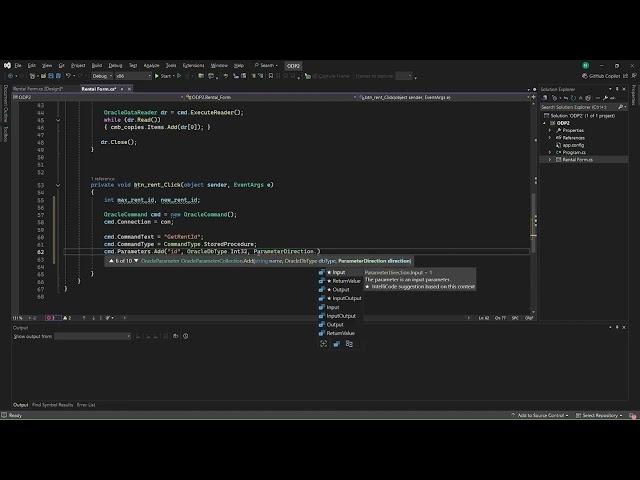Switch to the Error List tab

point(86,405)
